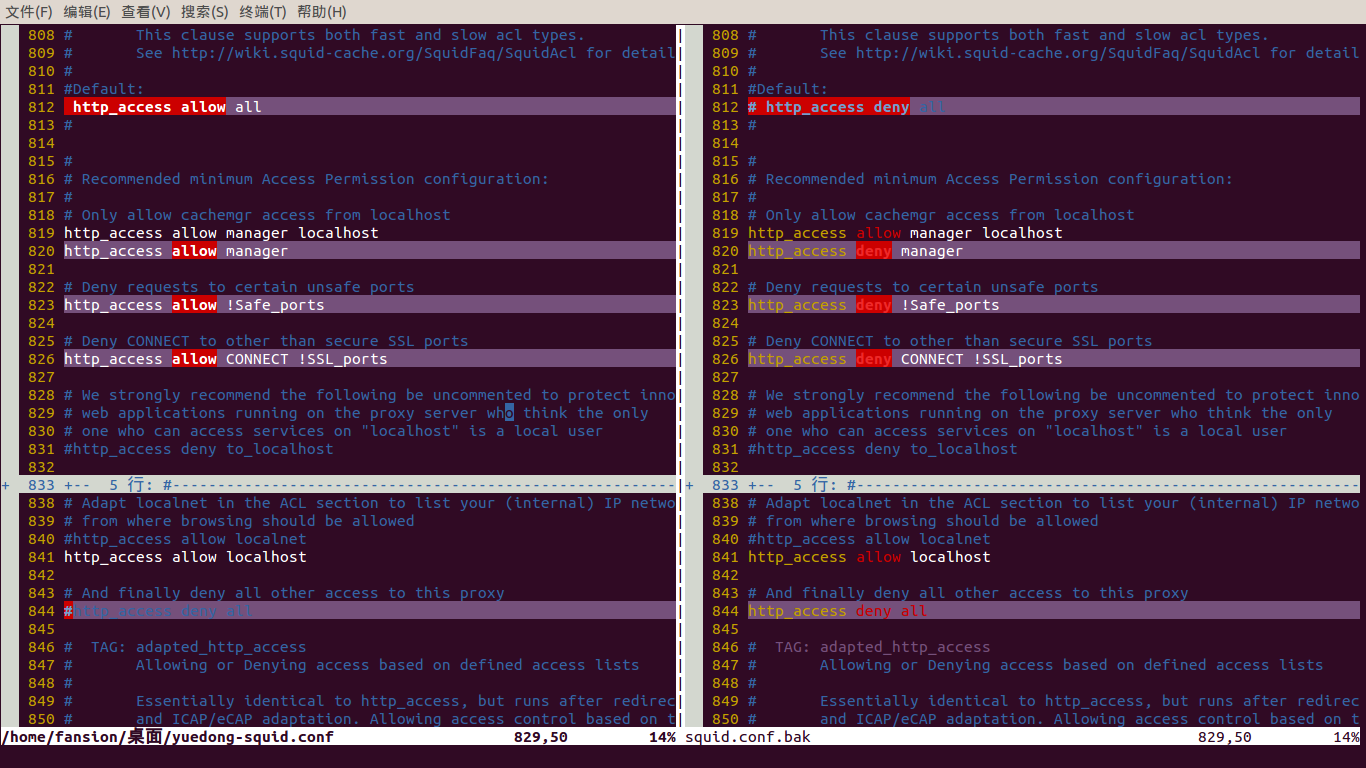This screenshot has height=768, width=1366.
Task: Click 'manager localhost' on line 819, squid.conf.bak
Action: point(986,233)
